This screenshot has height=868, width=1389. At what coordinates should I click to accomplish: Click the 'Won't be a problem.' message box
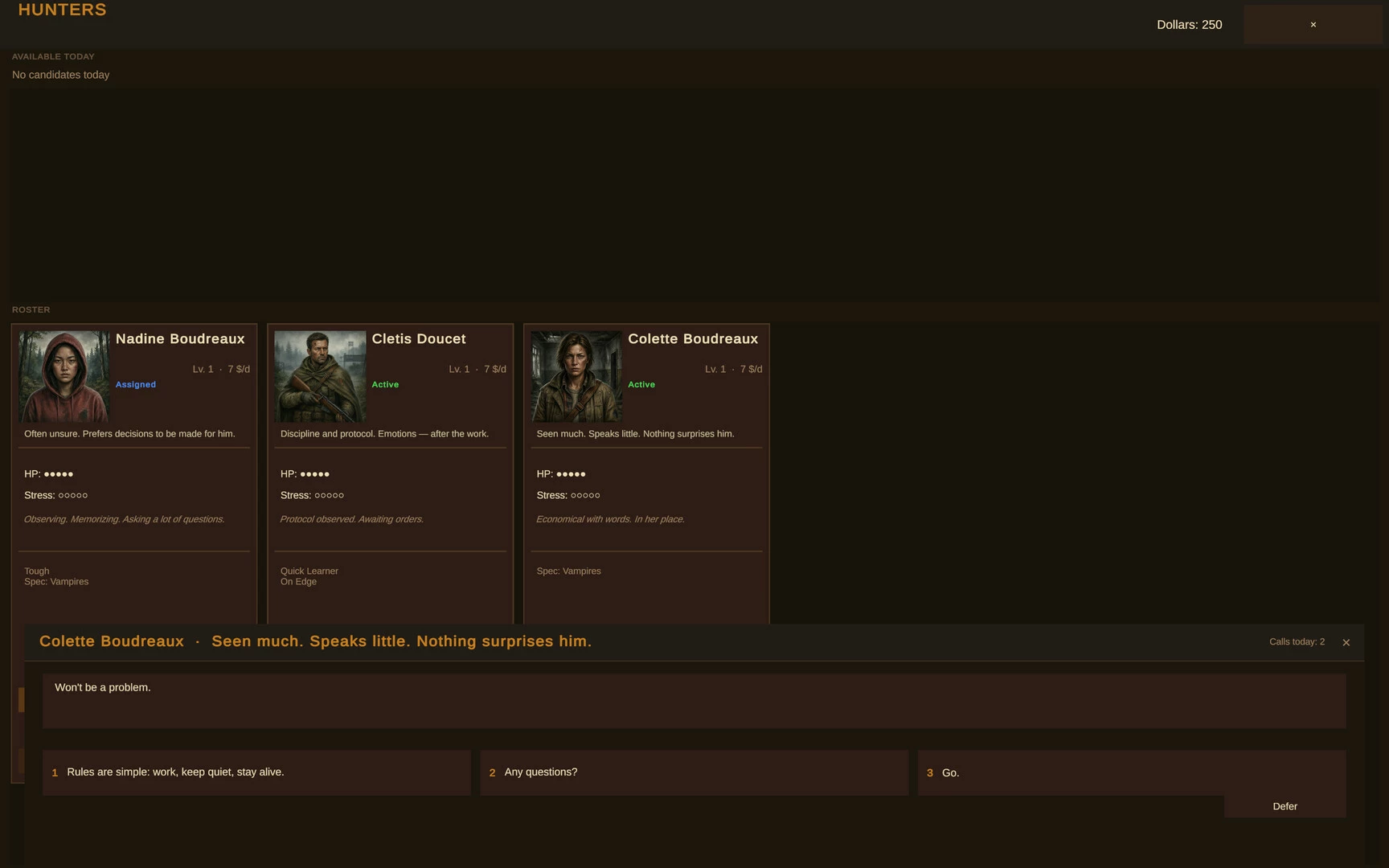pyautogui.click(x=694, y=701)
